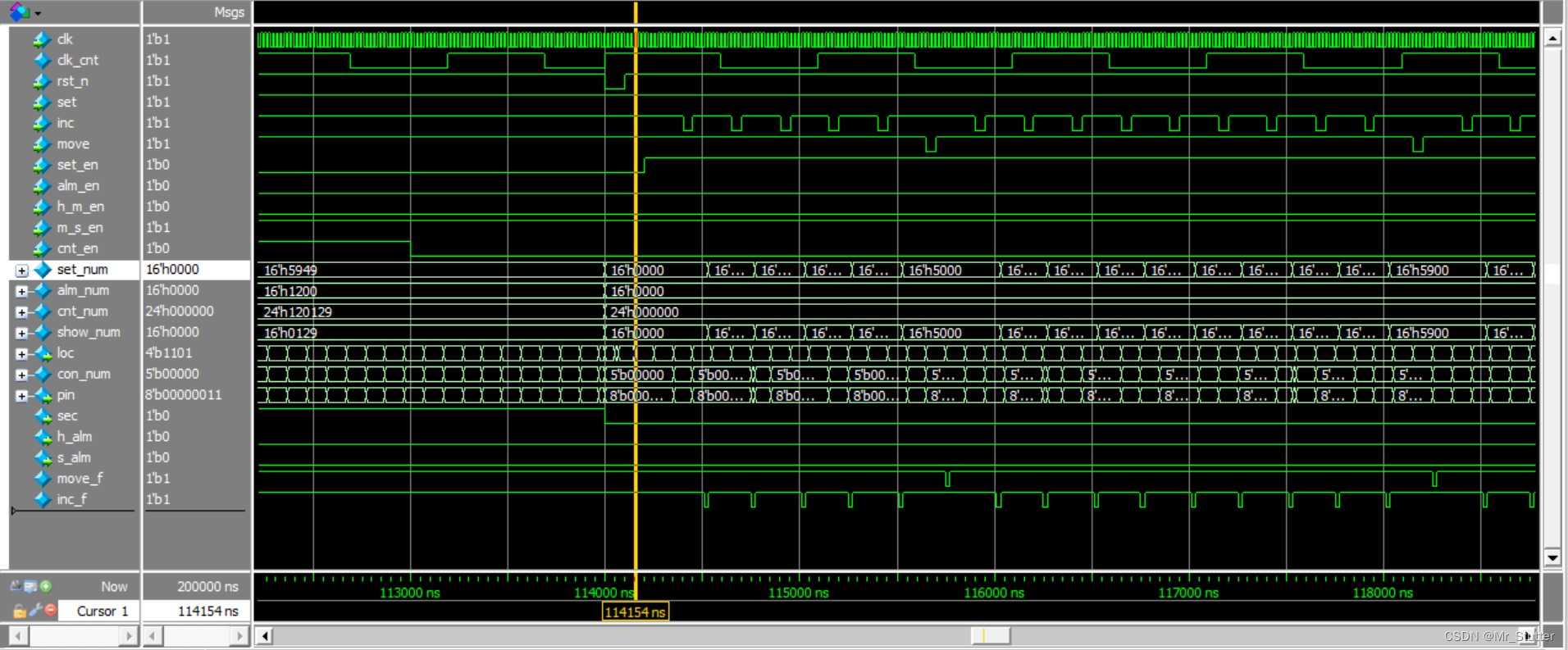Click the con_num value 5'b00000 in Msgs
Image resolution: width=1568 pixels, height=650 pixels.
click(x=172, y=374)
